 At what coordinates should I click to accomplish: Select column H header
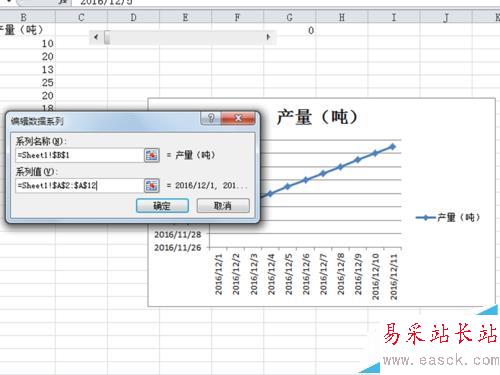(x=342, y=17)
